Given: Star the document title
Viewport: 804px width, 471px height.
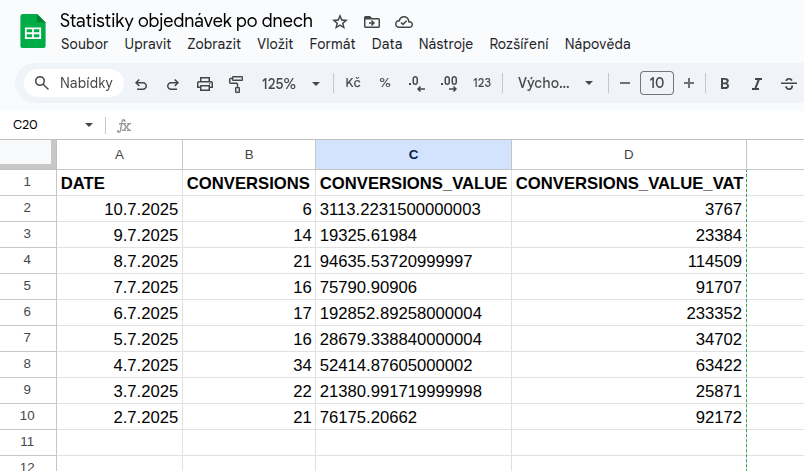Looking at the screenshot, I should [x=339, y=23].
